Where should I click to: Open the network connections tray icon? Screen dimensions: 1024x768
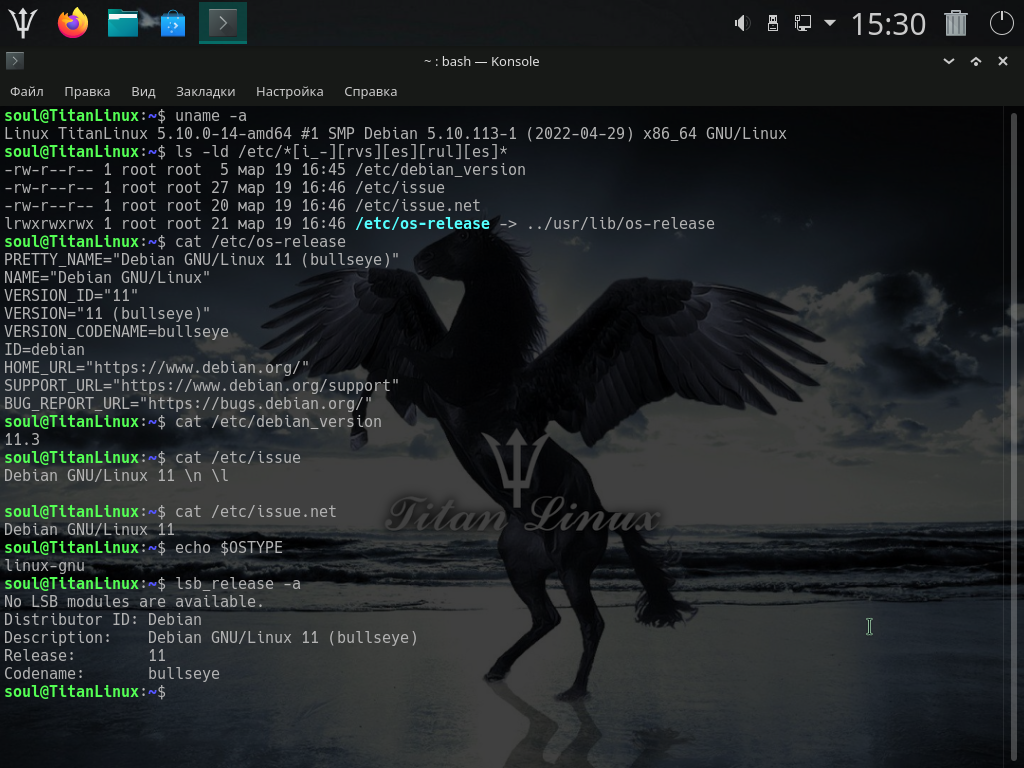coord(803,24)
